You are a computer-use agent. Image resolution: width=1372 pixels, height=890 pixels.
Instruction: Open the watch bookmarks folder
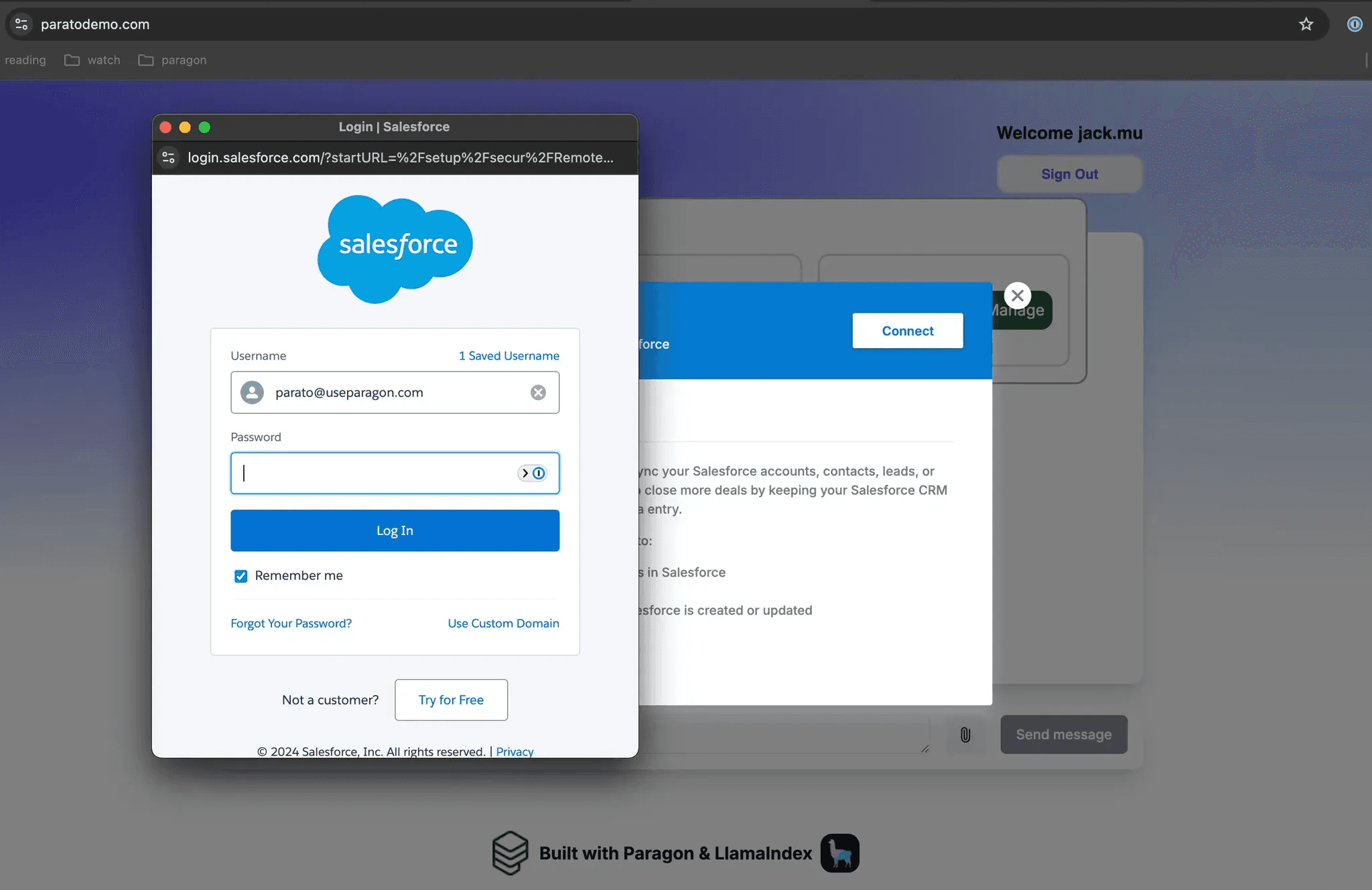[x=92, y=60]
